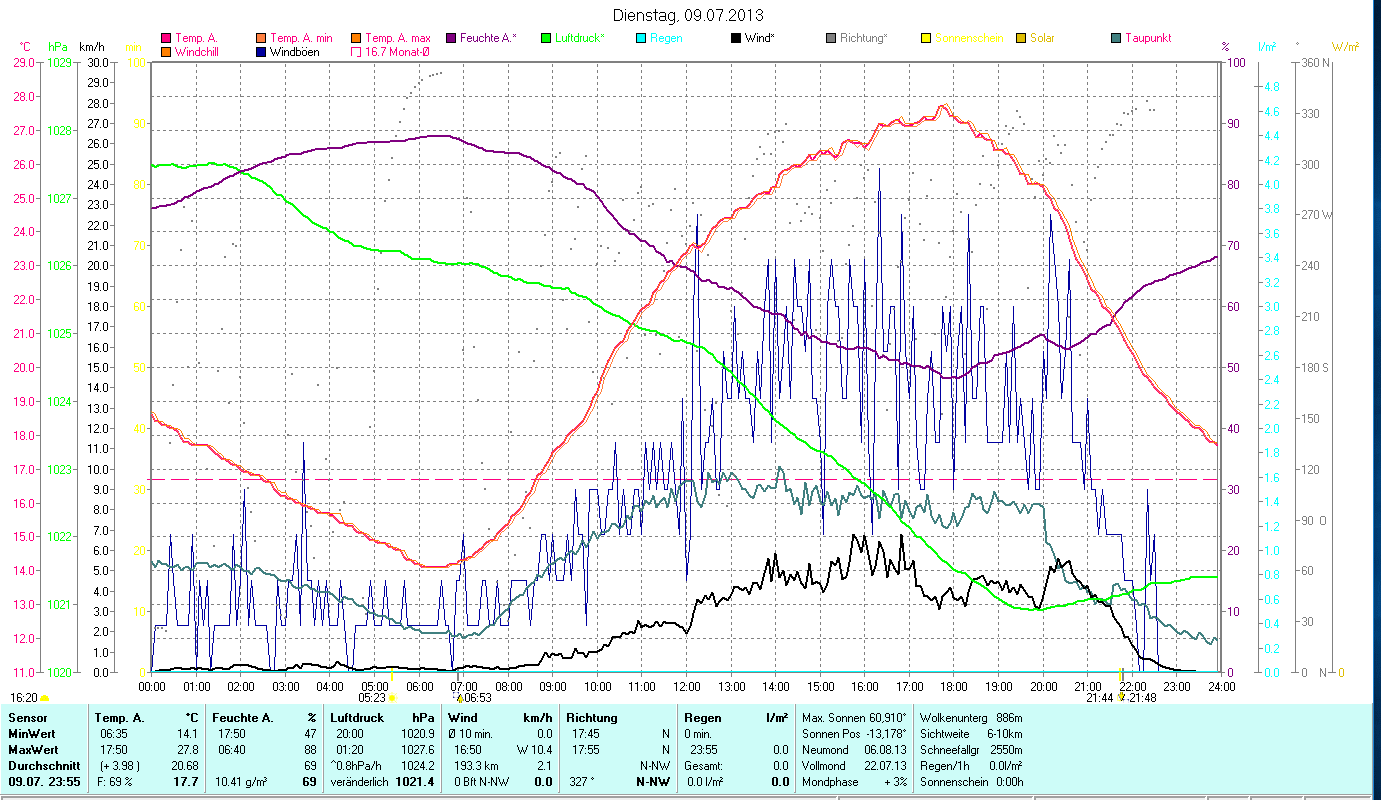Click the average temperature value 20.68

(x=185, y=766)
